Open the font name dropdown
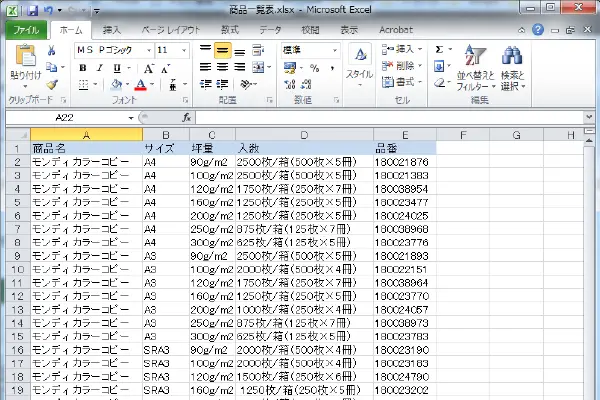 point(149,50)
